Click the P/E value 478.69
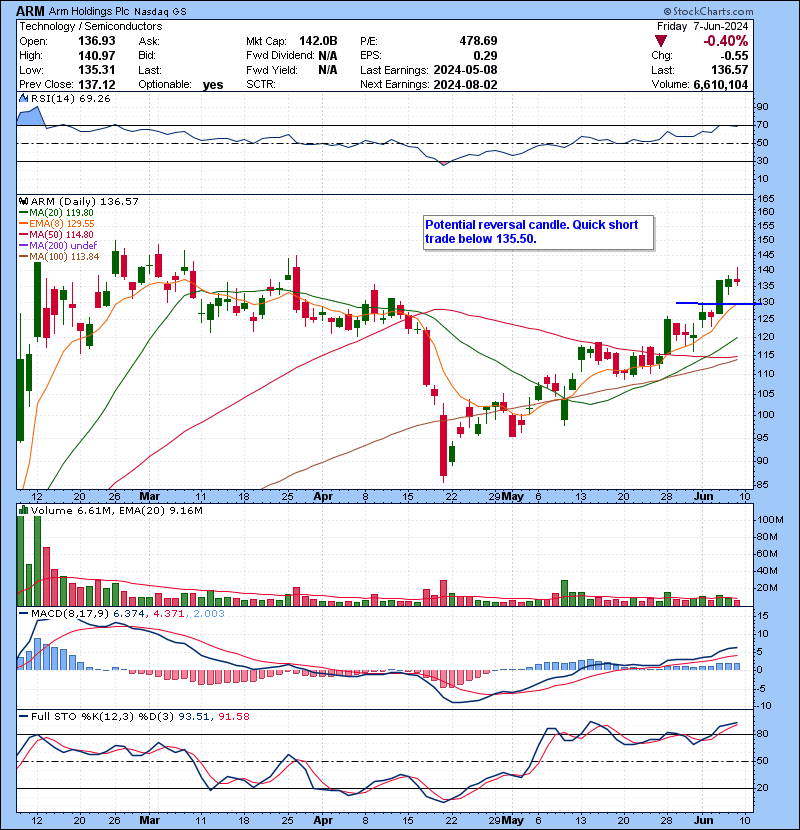The height and width of the screenshot is (830, 800). click(478, 41)
